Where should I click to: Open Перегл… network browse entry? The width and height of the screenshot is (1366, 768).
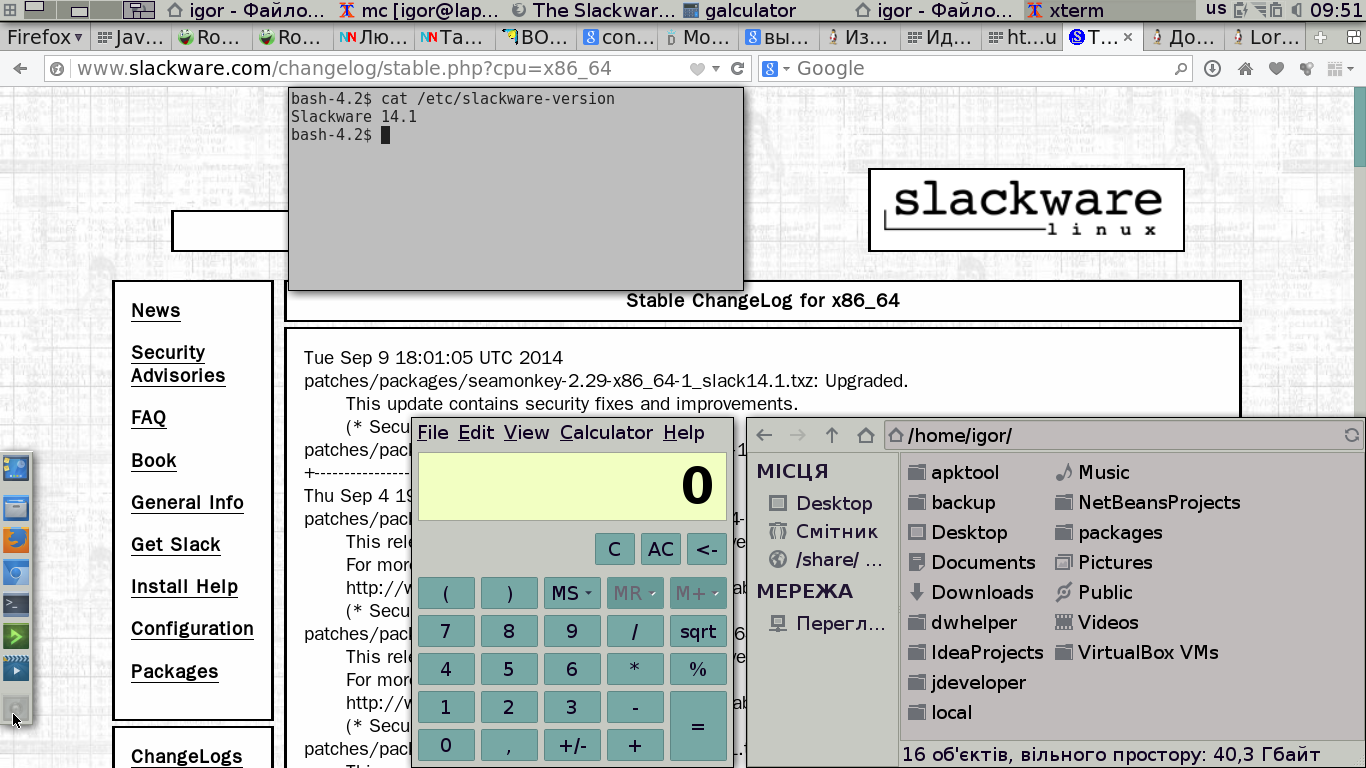click(828, 624)
